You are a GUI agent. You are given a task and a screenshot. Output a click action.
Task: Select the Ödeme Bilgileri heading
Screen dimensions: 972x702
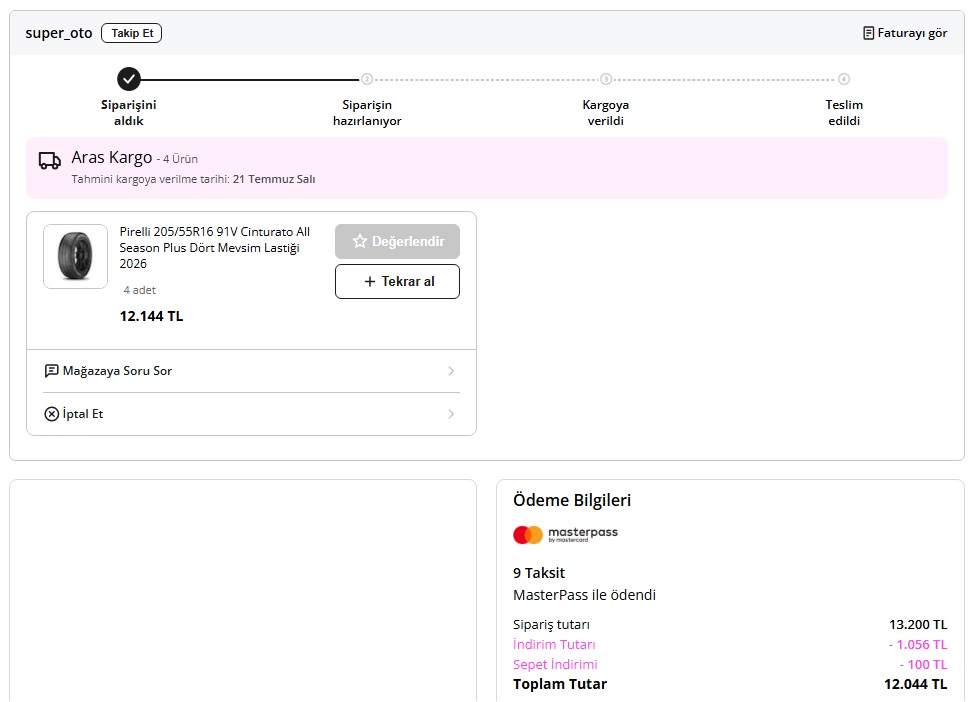click(572, 500)
